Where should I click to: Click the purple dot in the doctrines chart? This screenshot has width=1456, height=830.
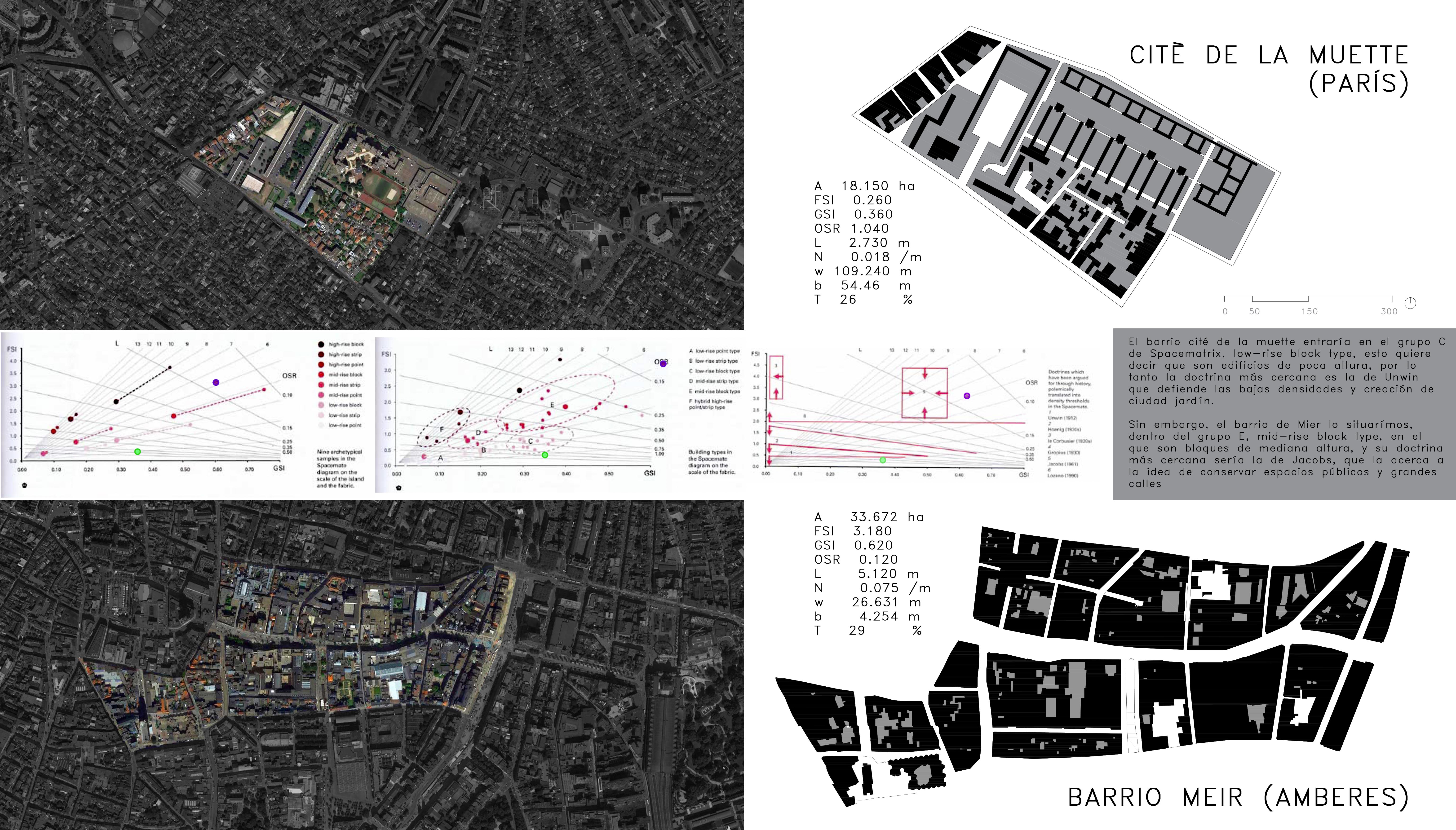click(966, 396)
